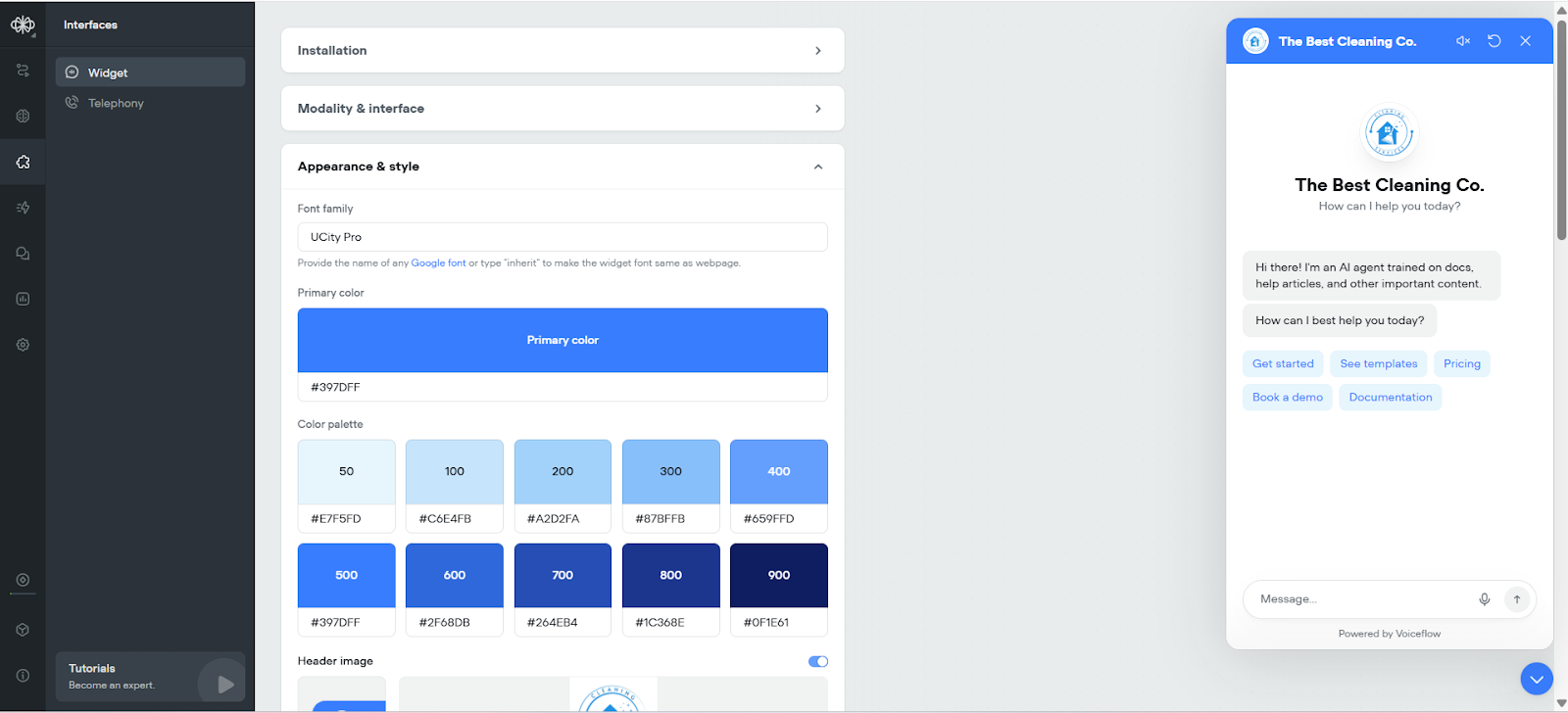The image size is (1568, 713).
Task: Click the Powered by Voiceflow text
Action: pyautogui.click(x=1390, y=634)
